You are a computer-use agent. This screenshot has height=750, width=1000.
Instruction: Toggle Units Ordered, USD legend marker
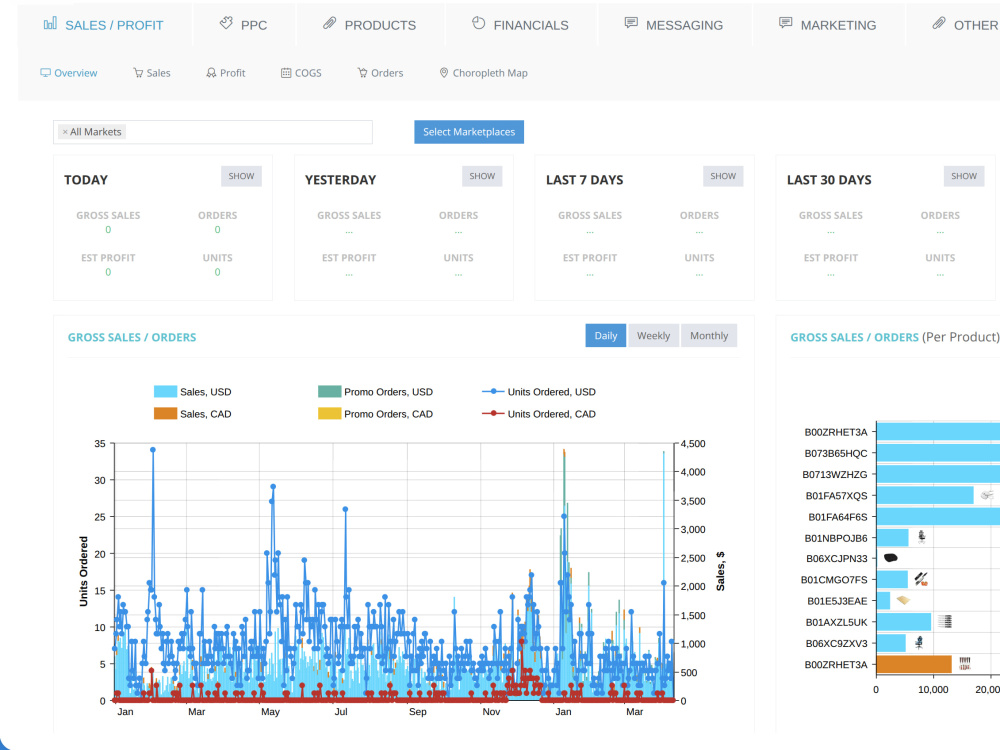(493, 392)
